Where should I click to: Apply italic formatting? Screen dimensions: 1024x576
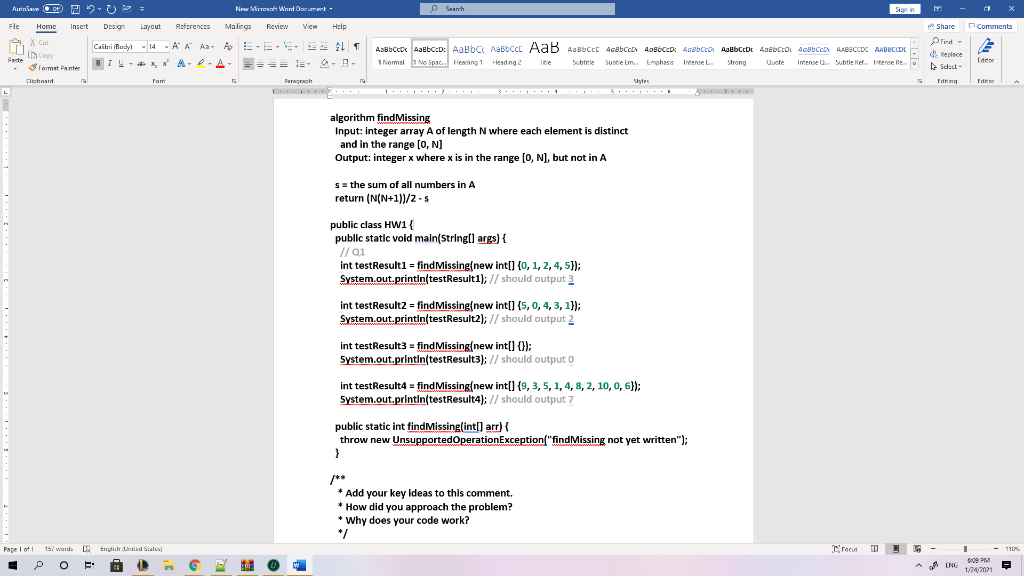[110, 63]
